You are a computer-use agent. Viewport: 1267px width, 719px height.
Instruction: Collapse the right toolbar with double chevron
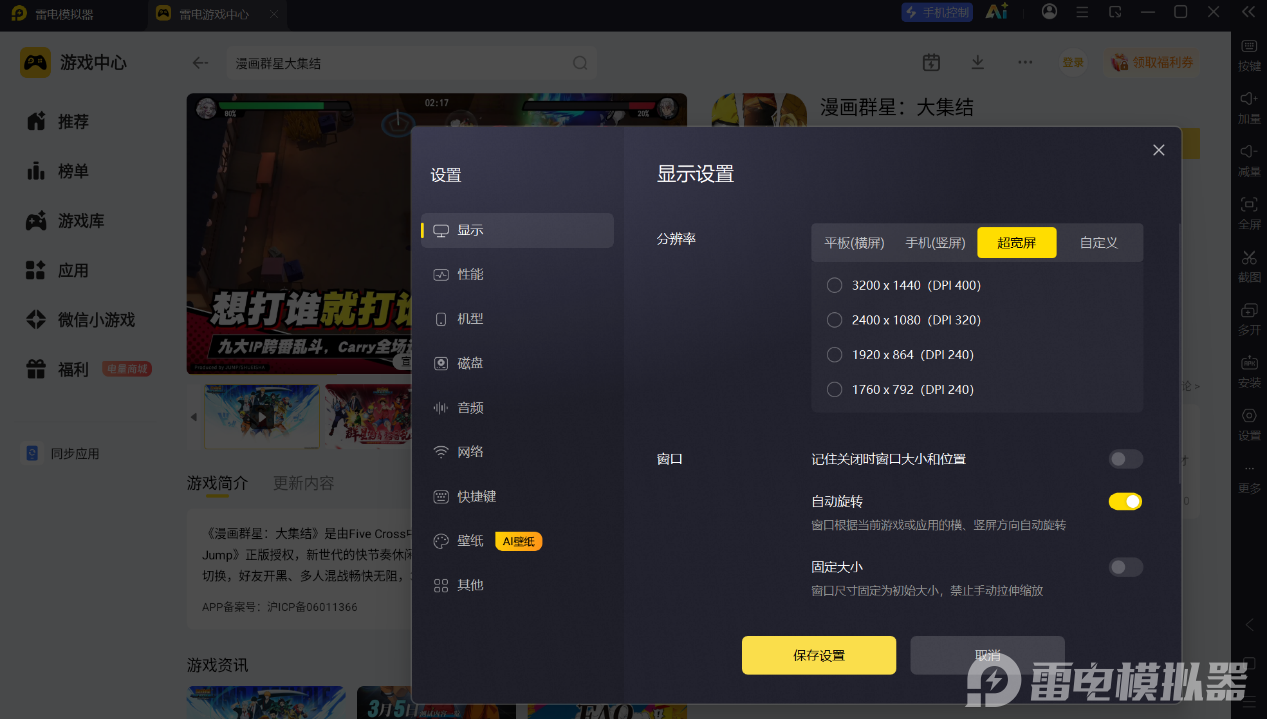tap(1249, 12)
